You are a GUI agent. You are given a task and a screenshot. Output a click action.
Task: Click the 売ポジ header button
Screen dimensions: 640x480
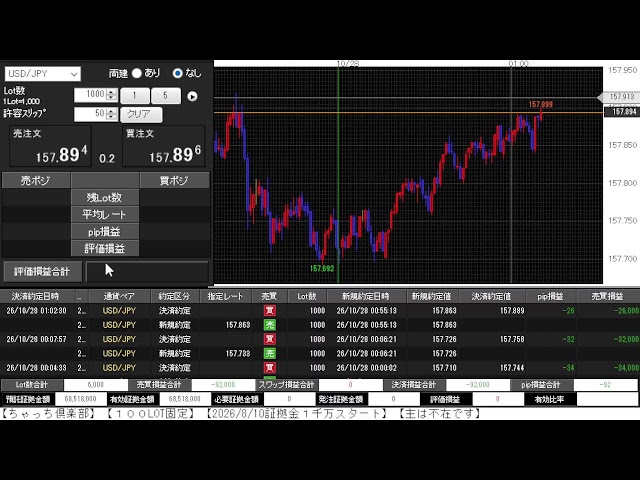coord(36,180)
